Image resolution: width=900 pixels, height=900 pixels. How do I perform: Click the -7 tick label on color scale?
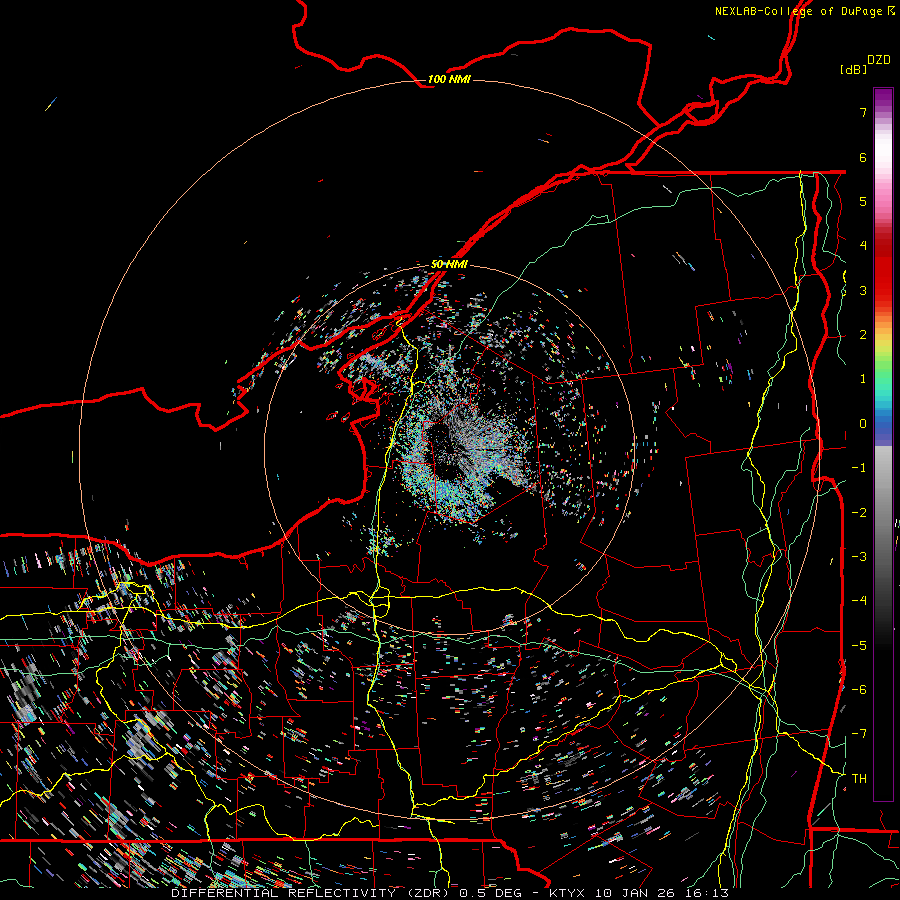point(859,734)
